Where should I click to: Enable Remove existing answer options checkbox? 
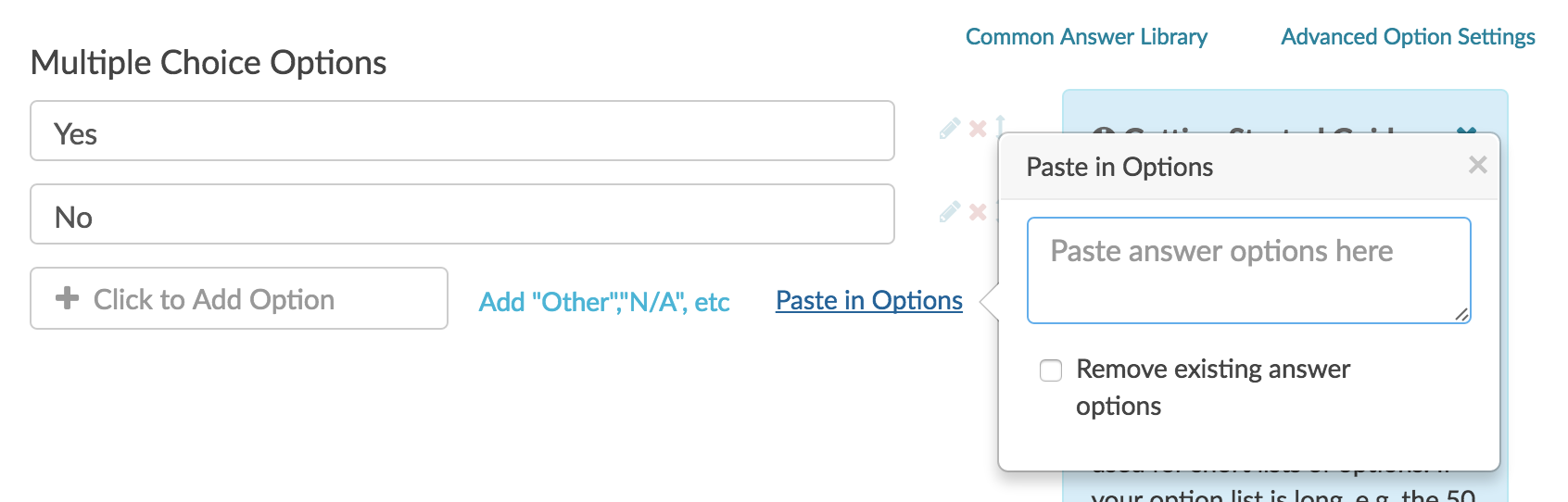[1051, 370]
